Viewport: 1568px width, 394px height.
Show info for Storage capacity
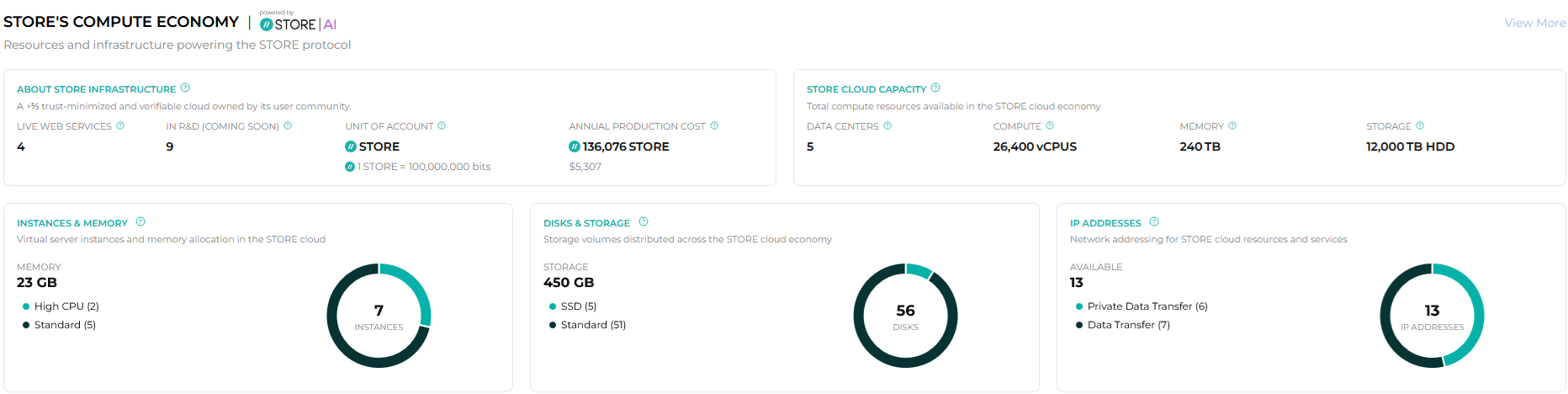coord(1420,125)
